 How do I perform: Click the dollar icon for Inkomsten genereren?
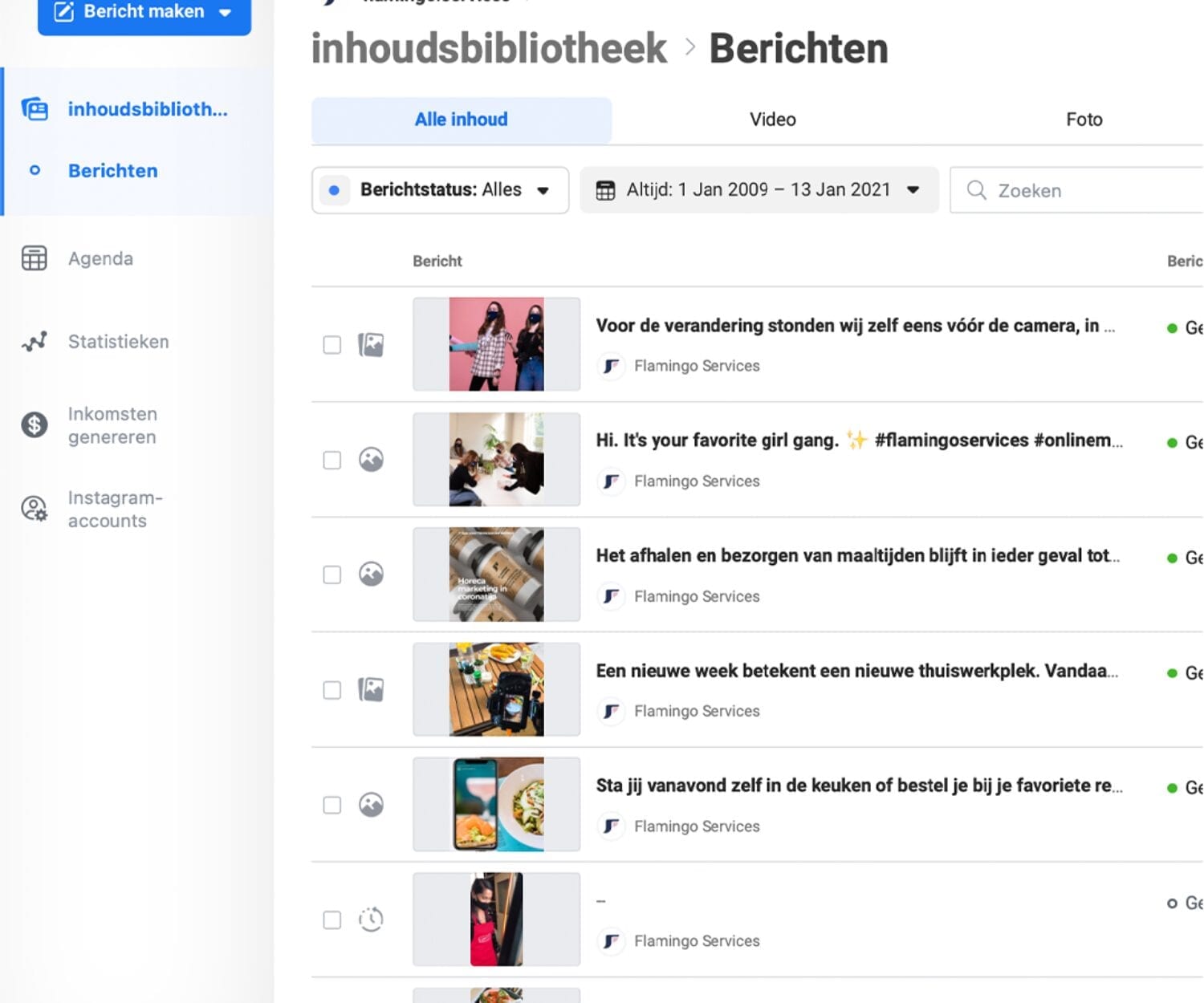34,424
